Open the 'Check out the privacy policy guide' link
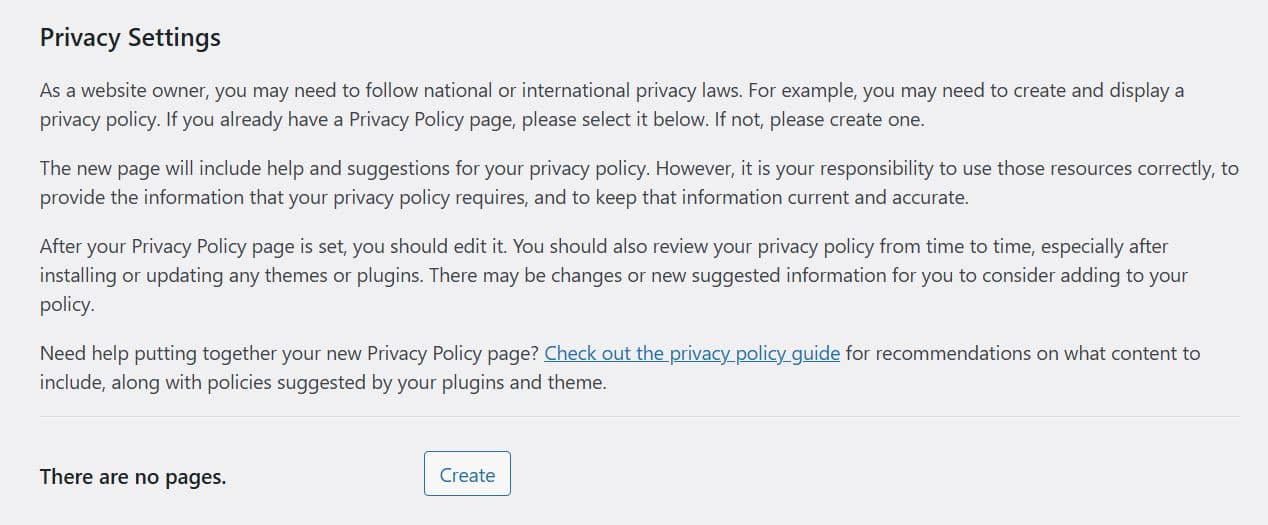This screenshot has width=1268, height=525. (692, 353)
